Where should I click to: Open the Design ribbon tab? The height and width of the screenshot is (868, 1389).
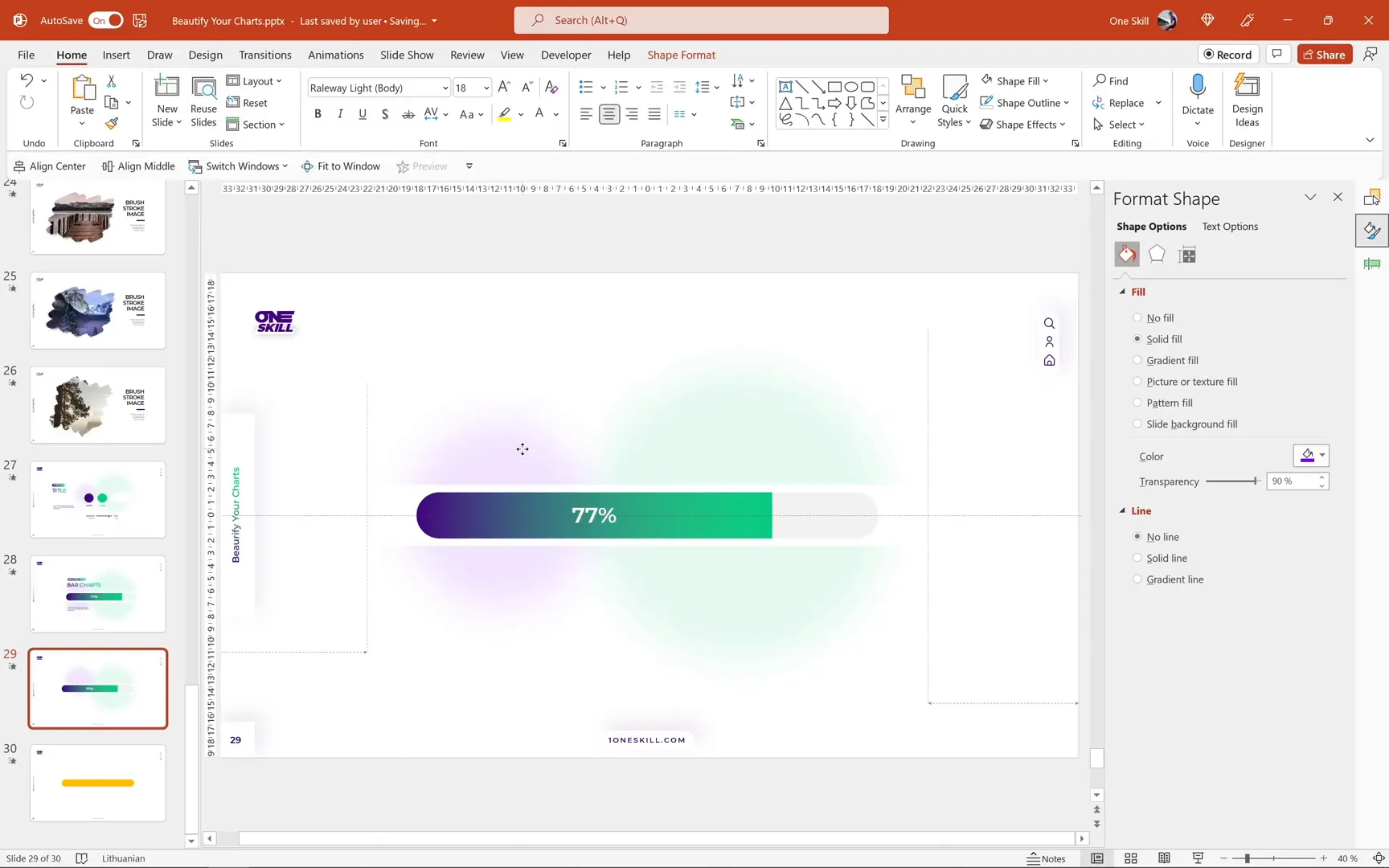pyautogui.click(x=206, y=55)
